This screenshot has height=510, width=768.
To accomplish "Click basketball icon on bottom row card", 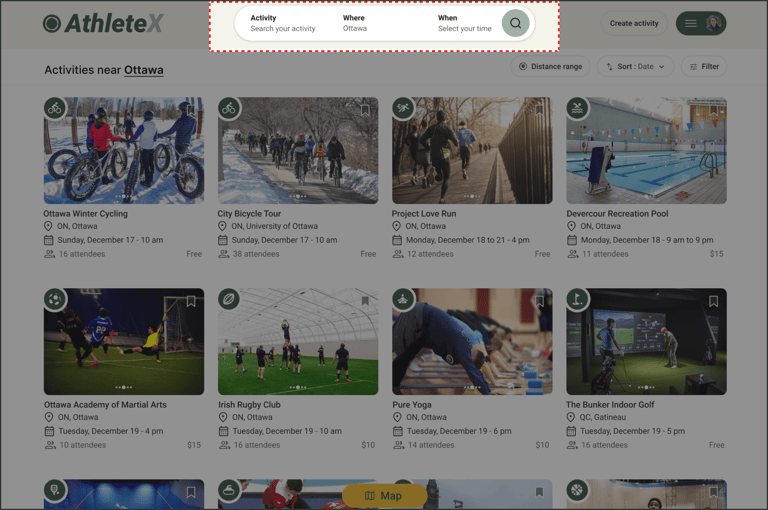I will coord(577,490).
